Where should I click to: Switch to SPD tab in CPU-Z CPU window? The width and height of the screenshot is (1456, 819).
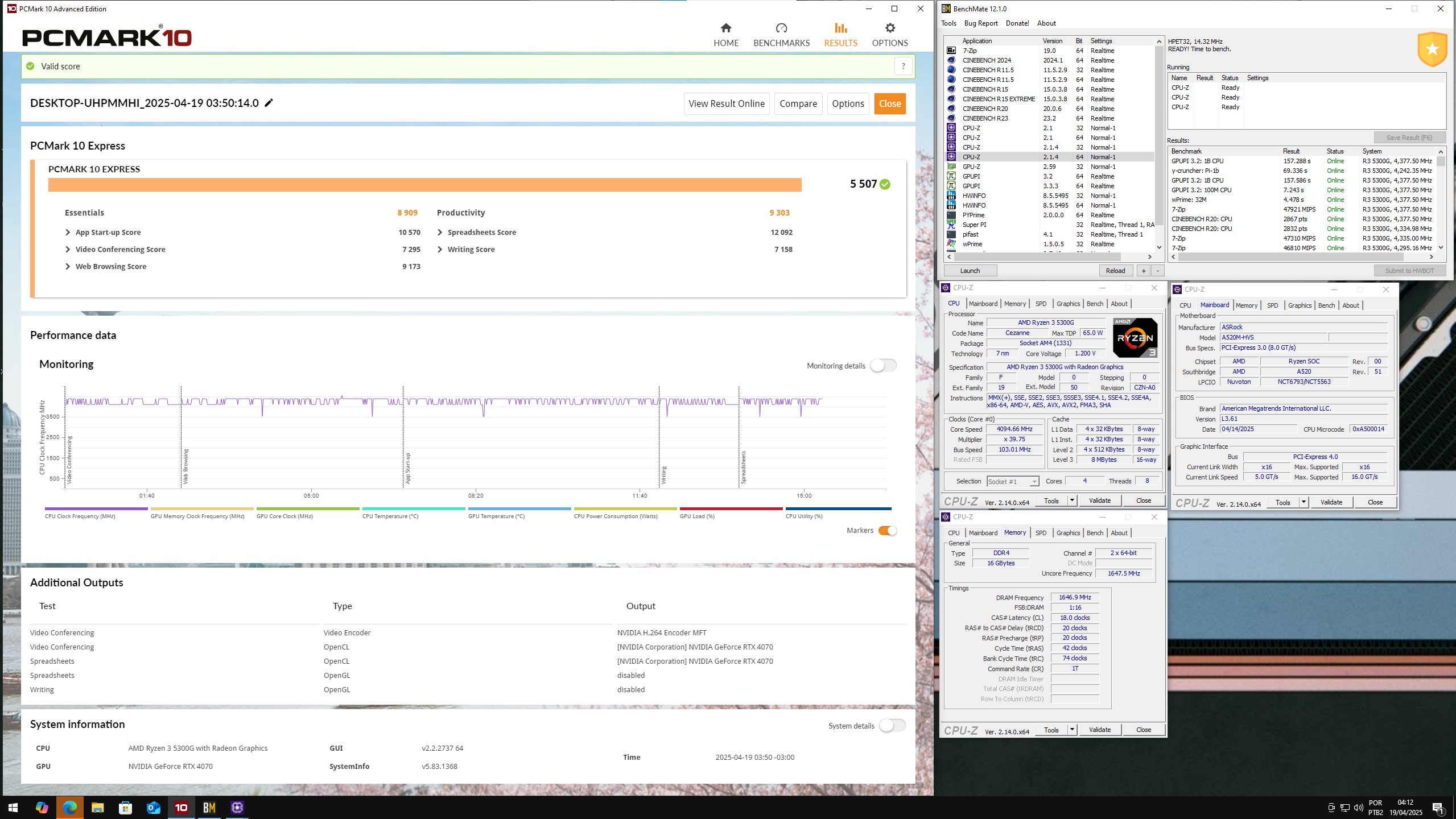tap(1041, 304)
